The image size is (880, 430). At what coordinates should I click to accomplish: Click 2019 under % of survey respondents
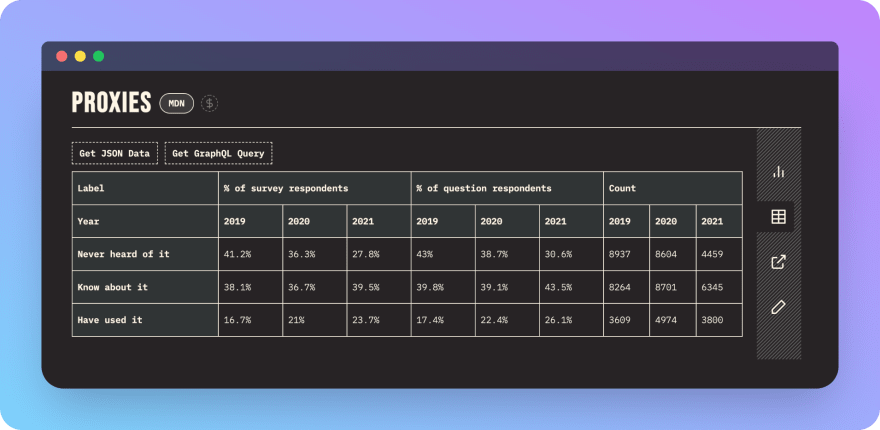pos(250,221)
